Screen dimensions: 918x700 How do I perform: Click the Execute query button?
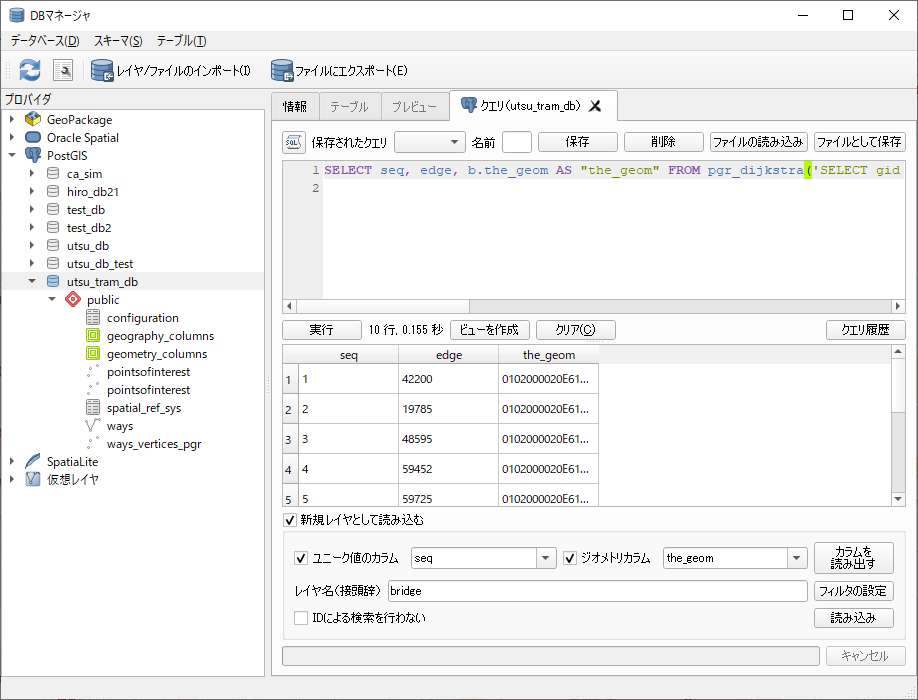pyautogui.click(x=321, y=330)
